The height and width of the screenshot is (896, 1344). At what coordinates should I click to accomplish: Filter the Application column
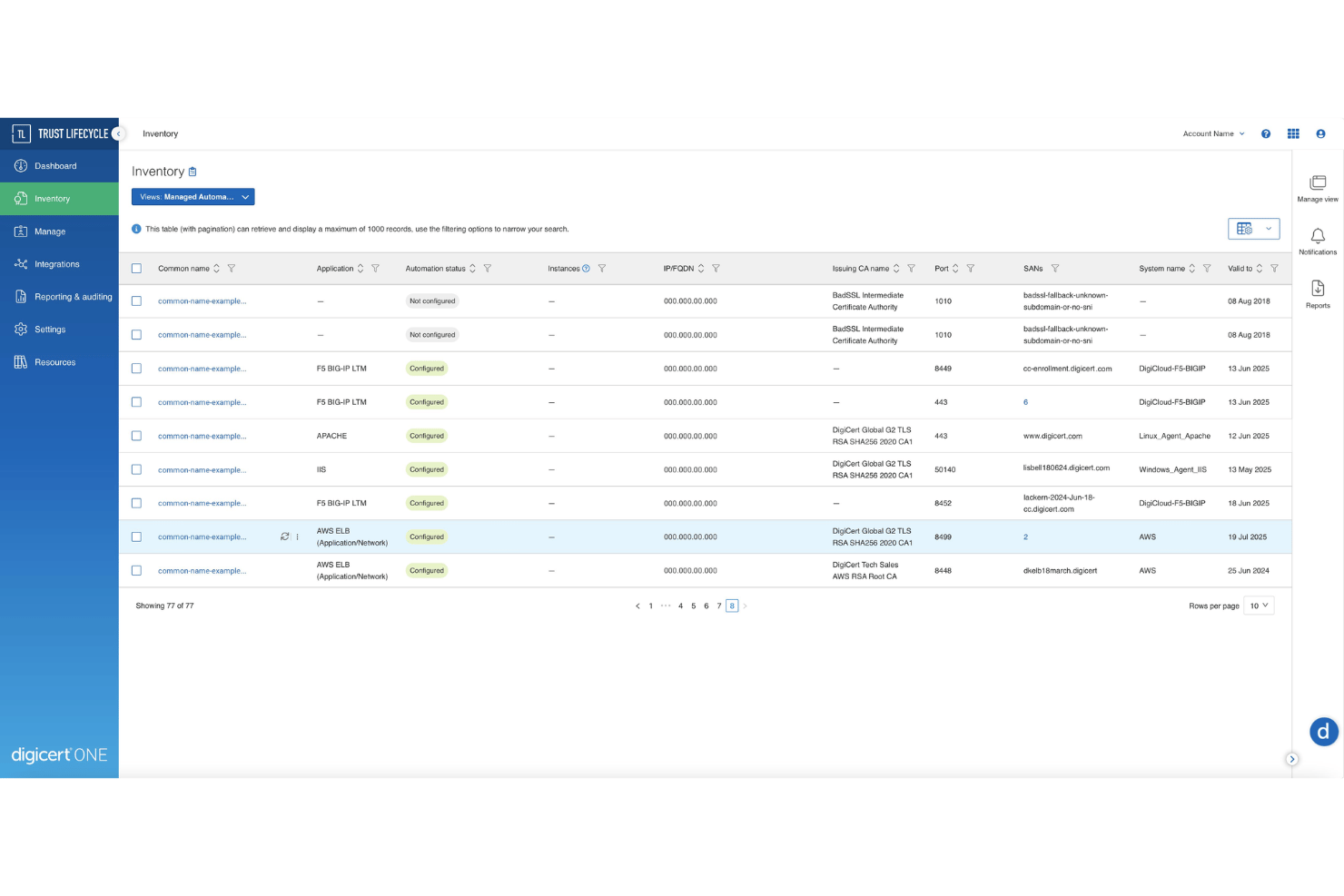376,269
